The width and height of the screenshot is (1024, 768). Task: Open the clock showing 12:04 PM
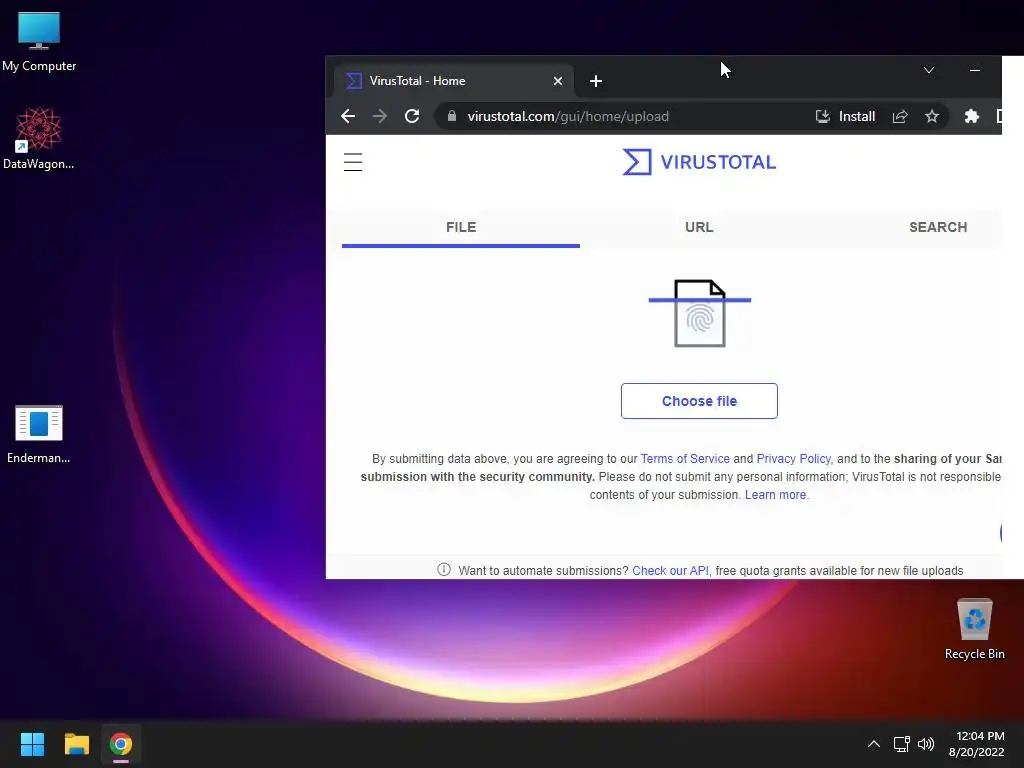pos(977,744)
